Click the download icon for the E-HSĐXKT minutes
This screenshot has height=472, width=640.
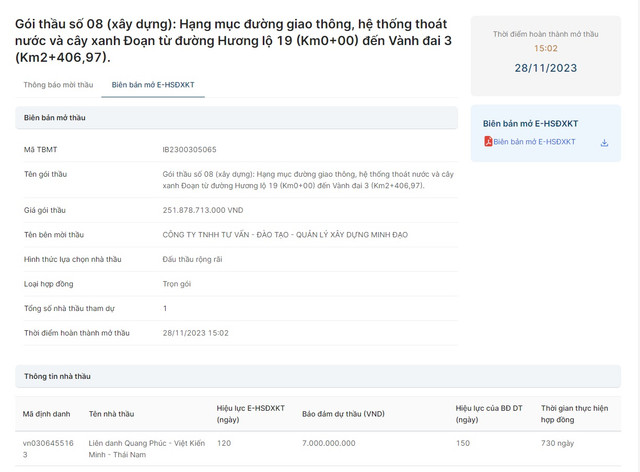pos(604,142)
